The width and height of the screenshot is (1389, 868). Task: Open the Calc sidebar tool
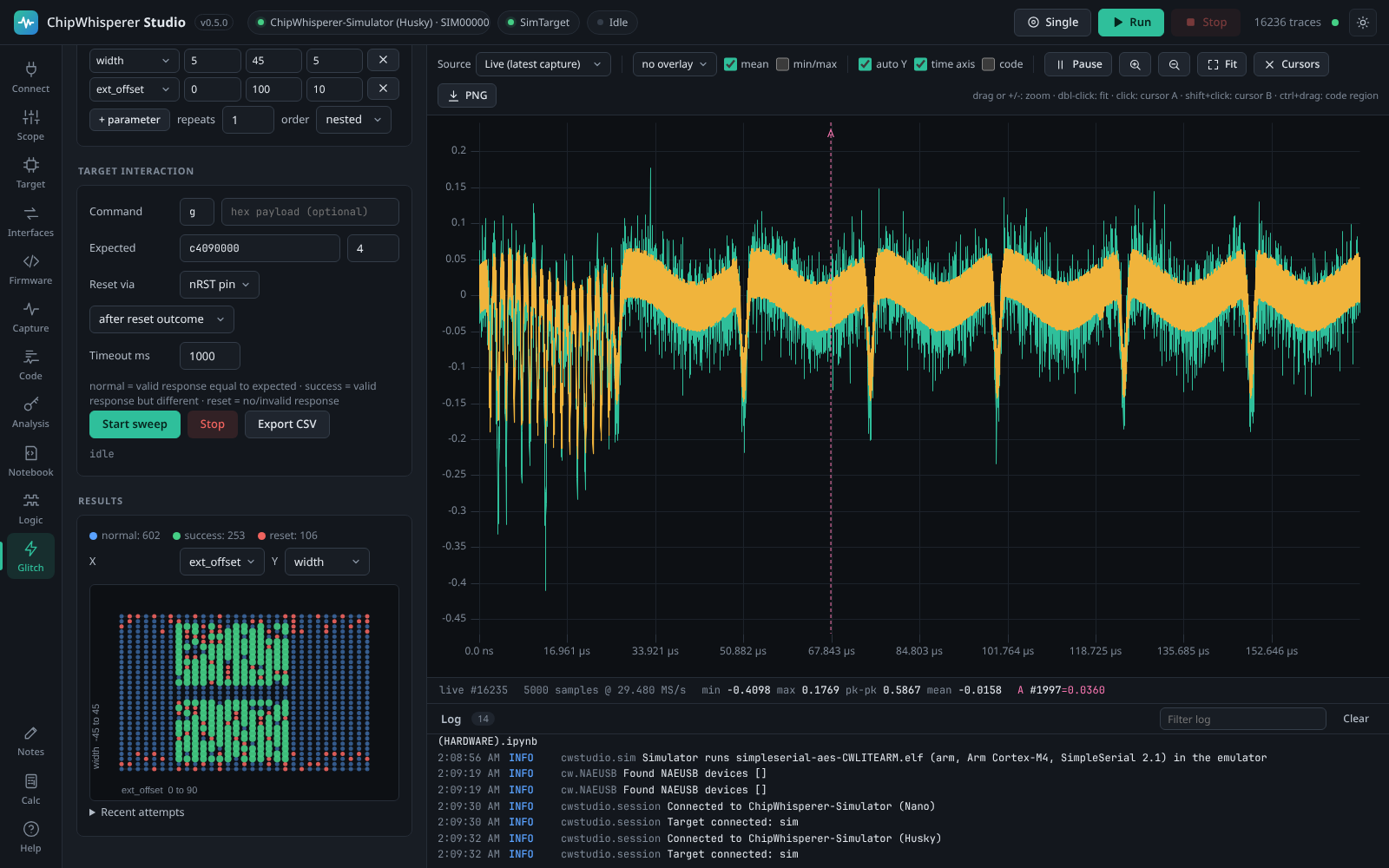30,789
